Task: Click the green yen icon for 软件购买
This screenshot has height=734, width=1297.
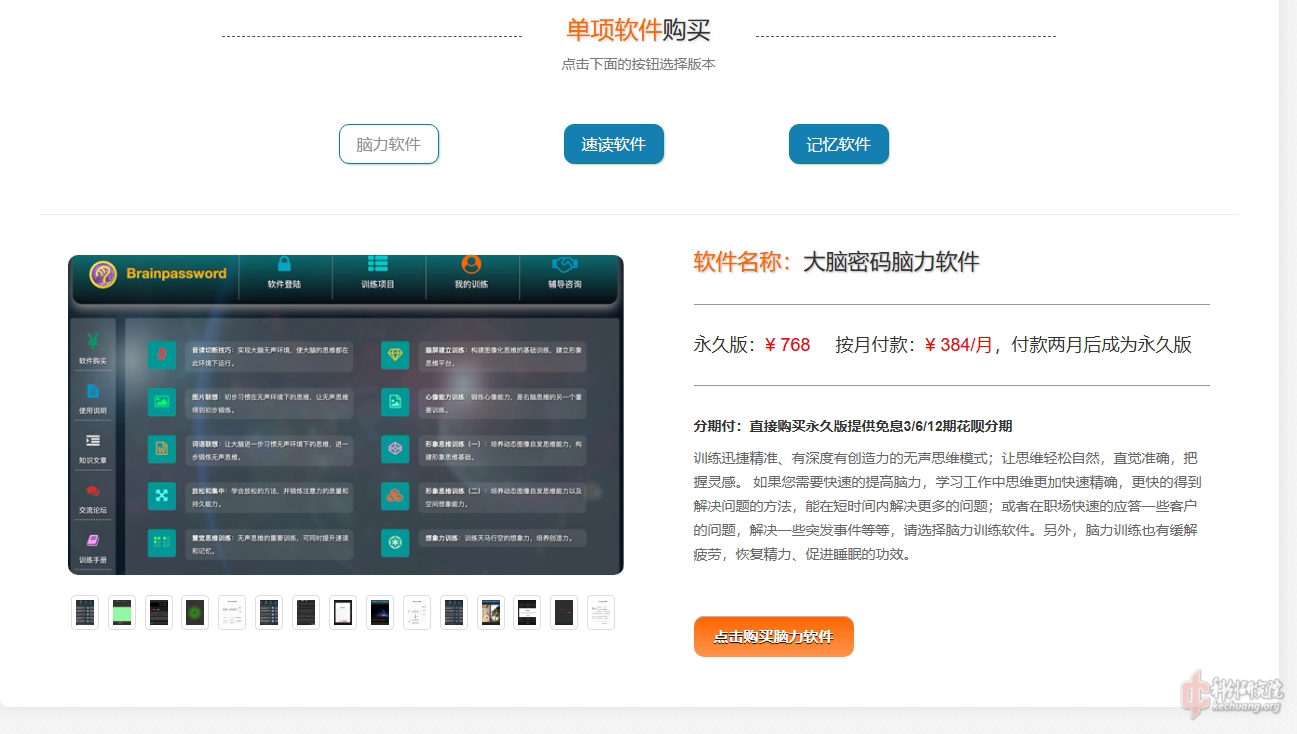Action: click(x=93, y=339)
